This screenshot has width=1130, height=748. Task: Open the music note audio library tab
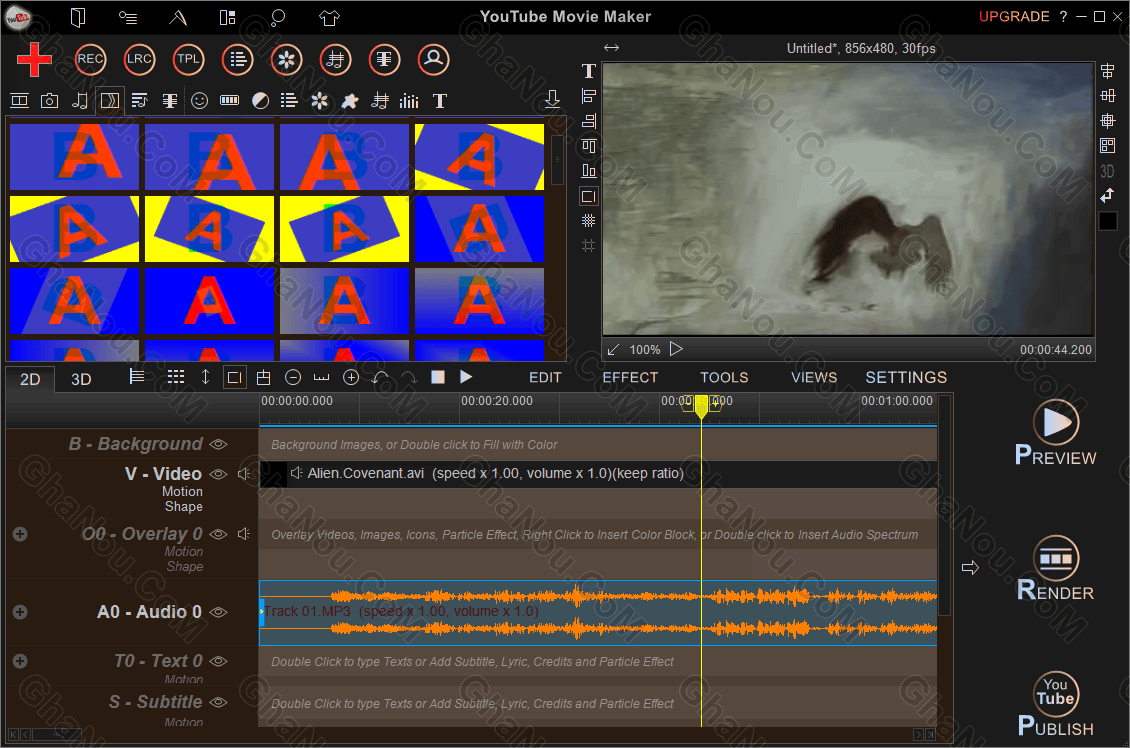click(x=79, y=101)
